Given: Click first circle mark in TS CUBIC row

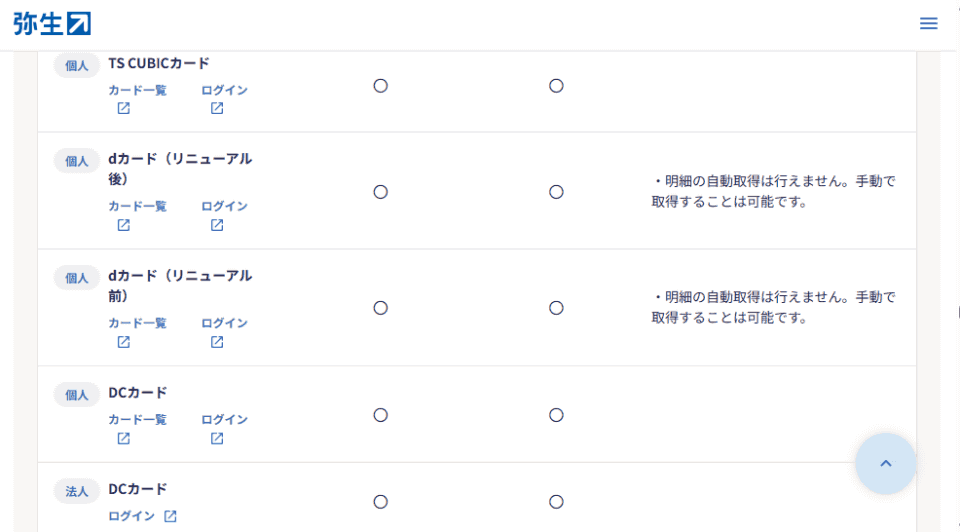Looking at the screenshot, I should 380,86.
